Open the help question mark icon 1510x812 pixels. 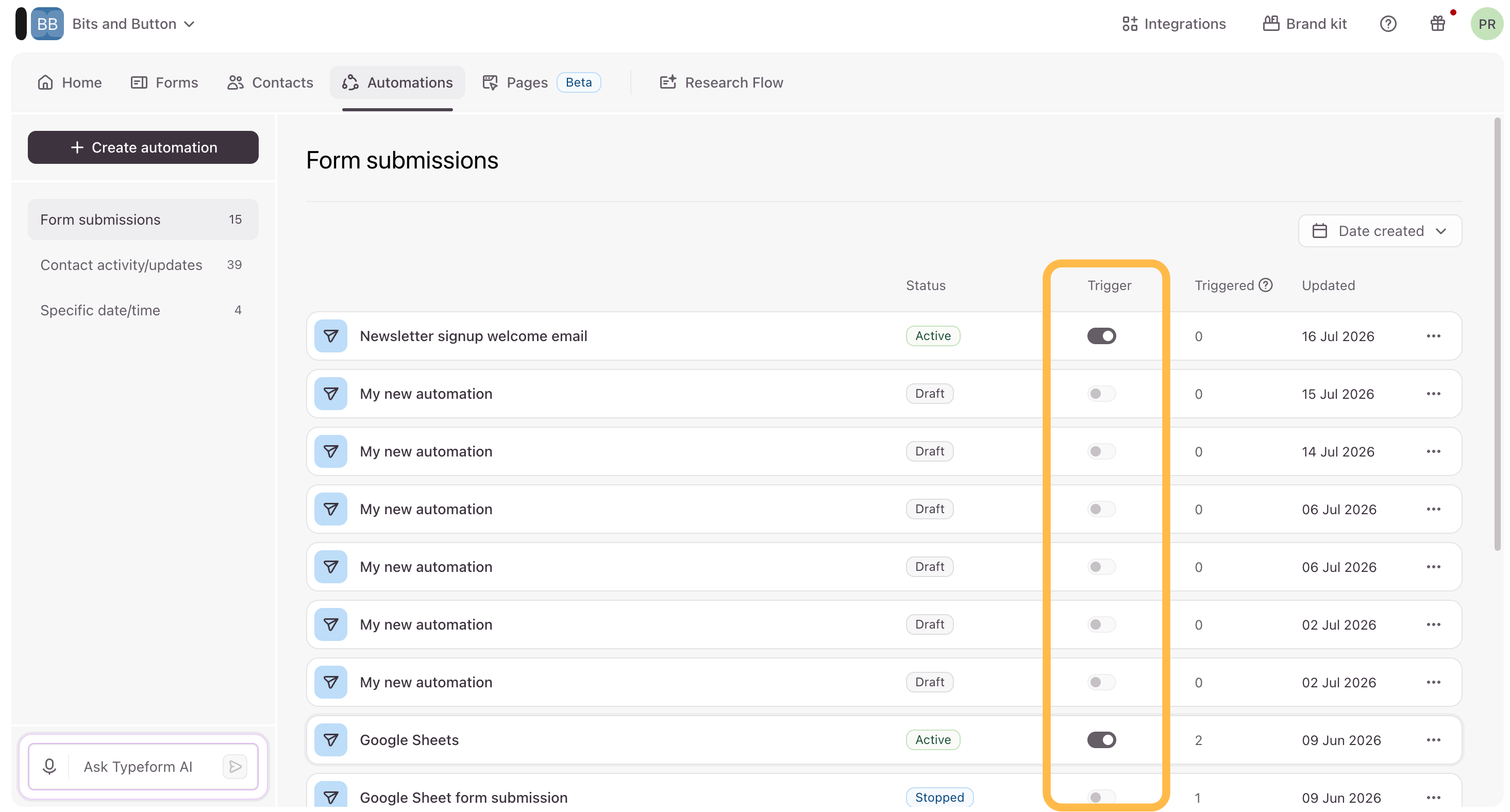click(1387, 24)
